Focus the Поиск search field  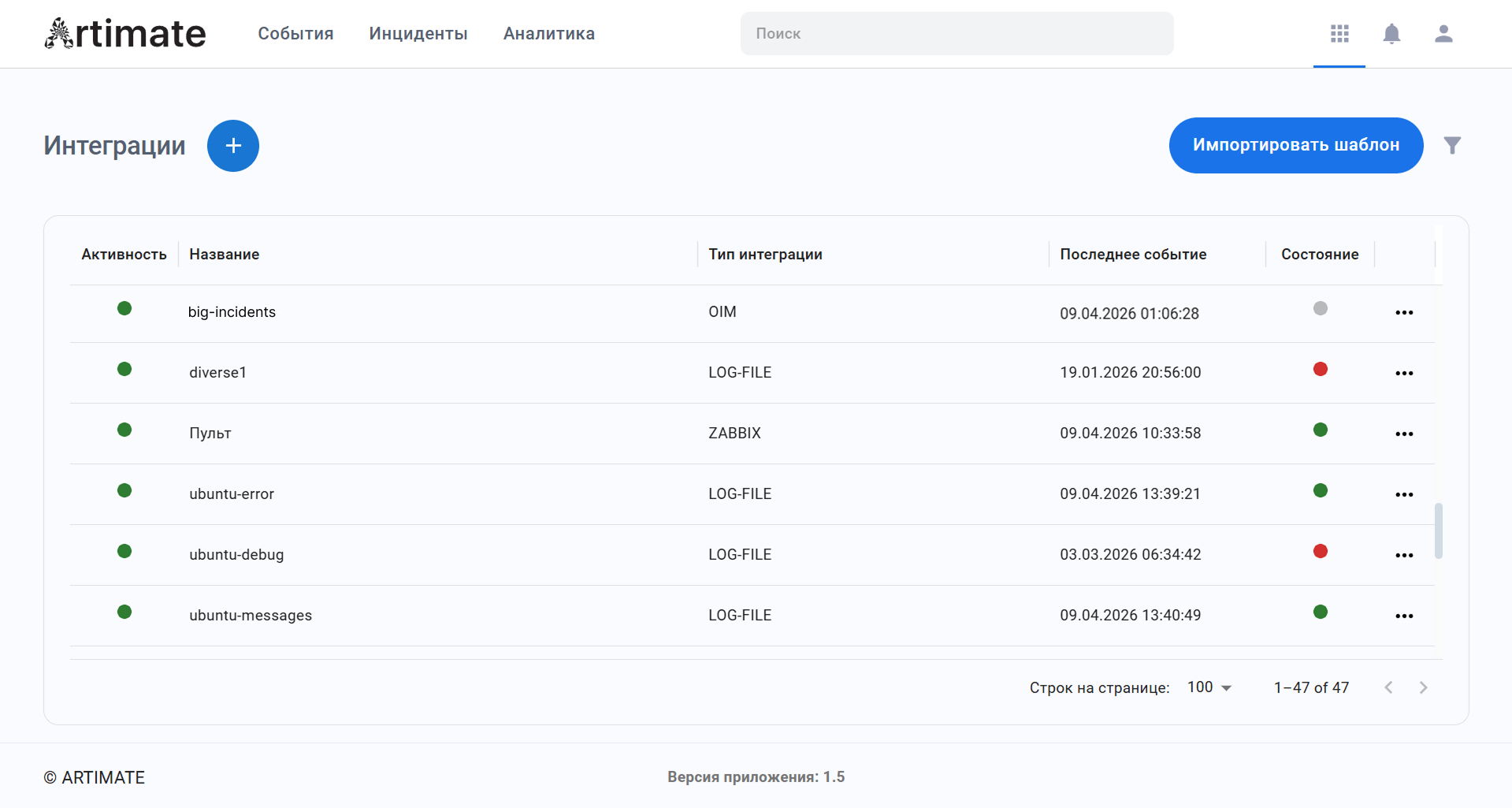(x=957, y=34)
